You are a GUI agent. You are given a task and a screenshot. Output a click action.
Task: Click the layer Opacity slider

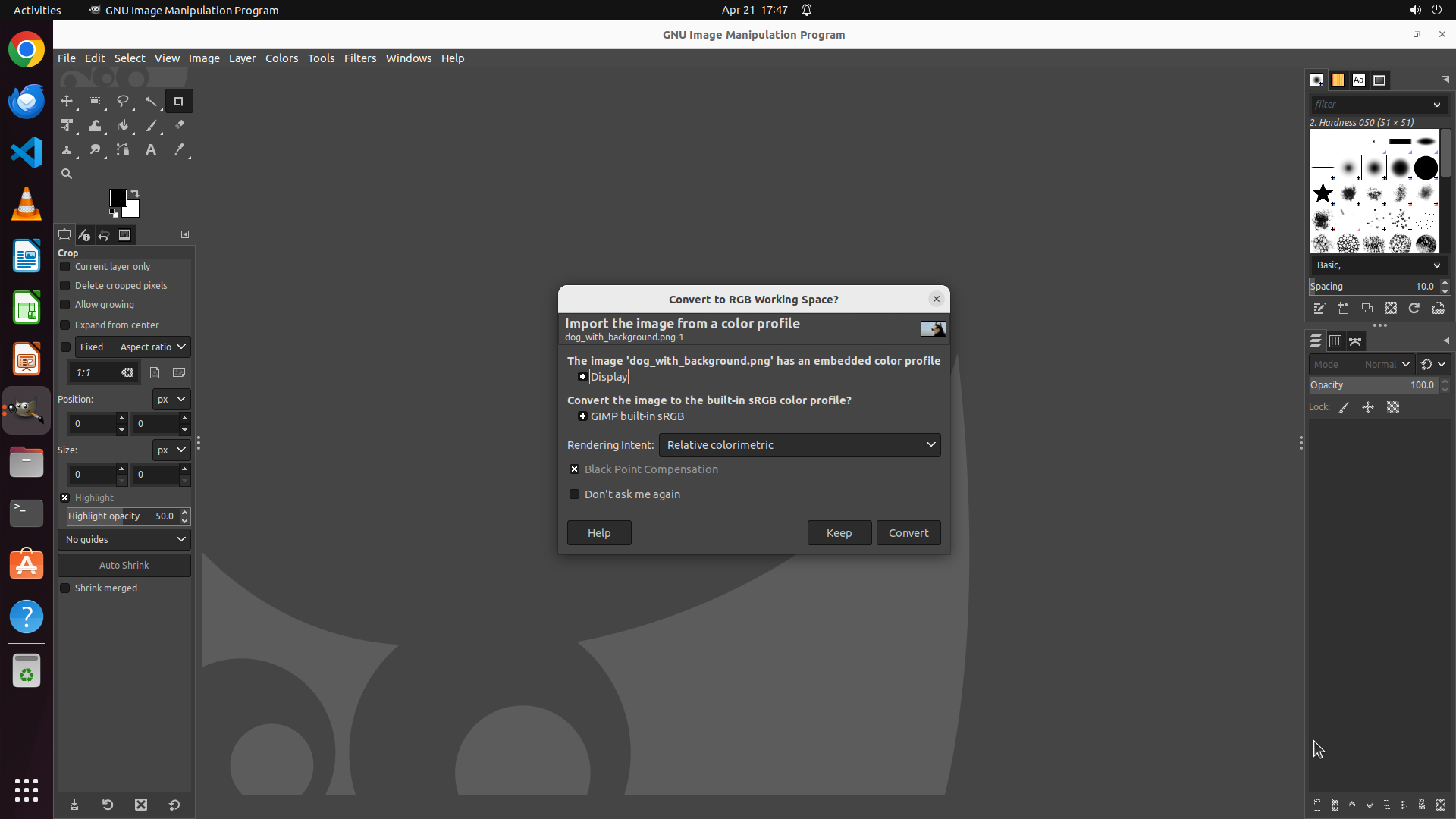[1373, 385]
